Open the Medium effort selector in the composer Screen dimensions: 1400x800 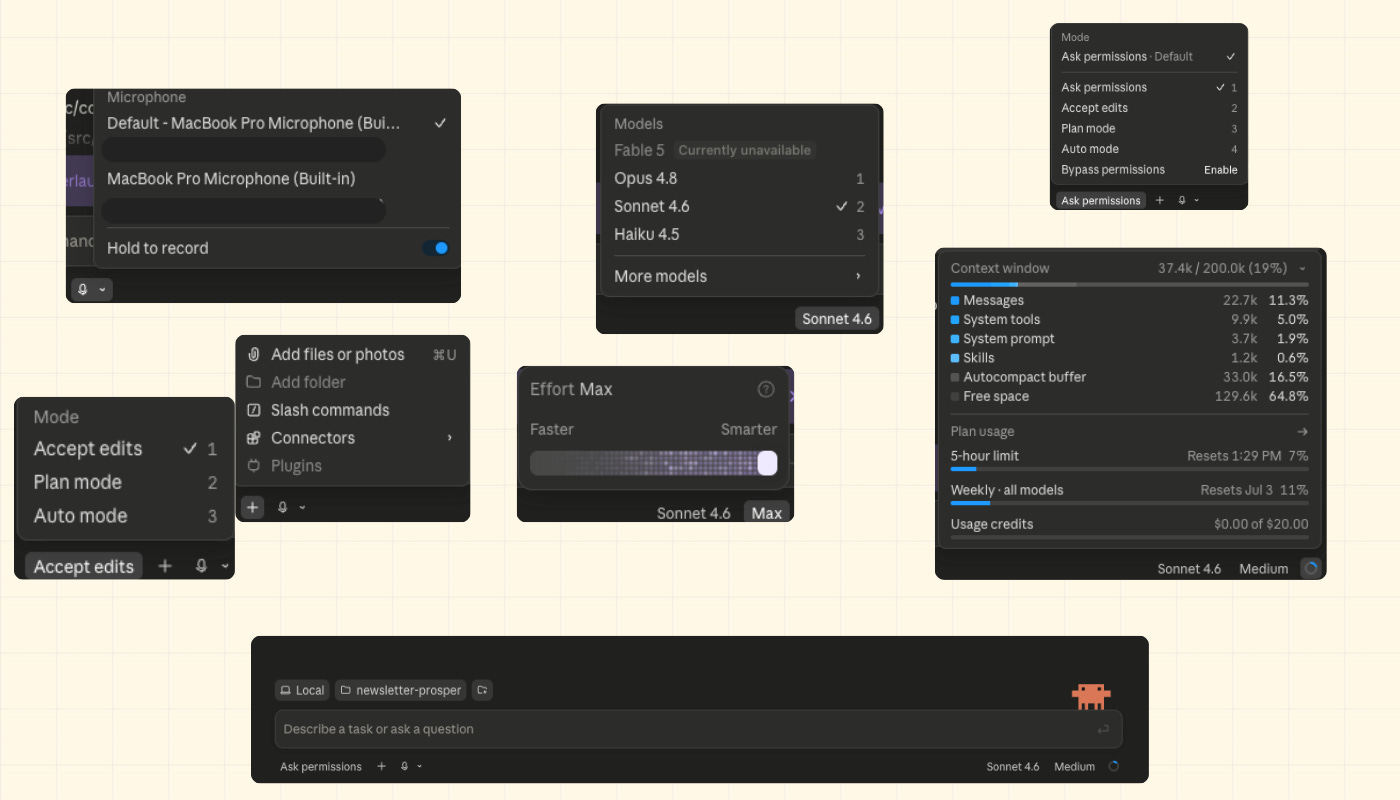click(1074, 767)
